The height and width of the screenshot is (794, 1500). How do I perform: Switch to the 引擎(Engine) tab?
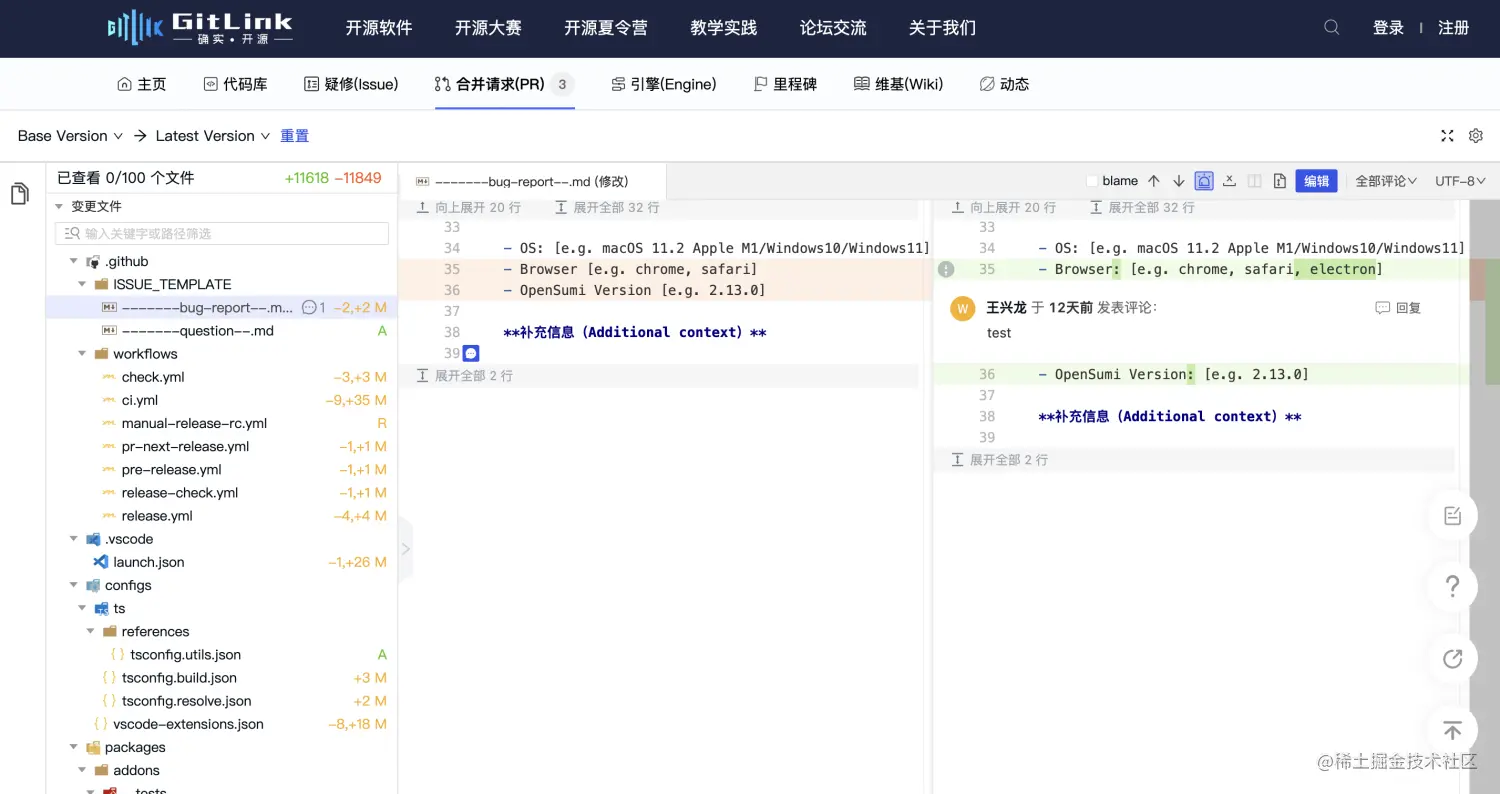(x=664, y=84)
